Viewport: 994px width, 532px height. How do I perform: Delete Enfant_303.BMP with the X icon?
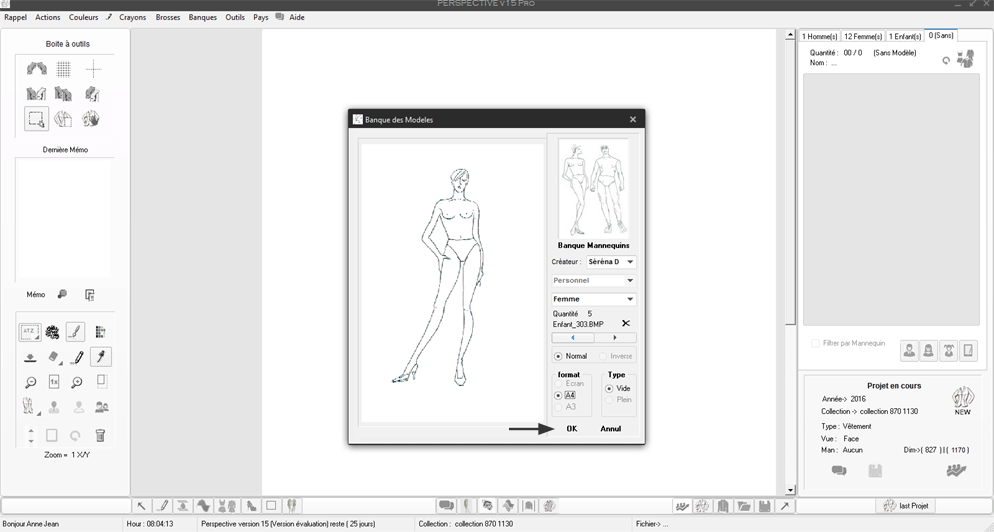point(626,324)
